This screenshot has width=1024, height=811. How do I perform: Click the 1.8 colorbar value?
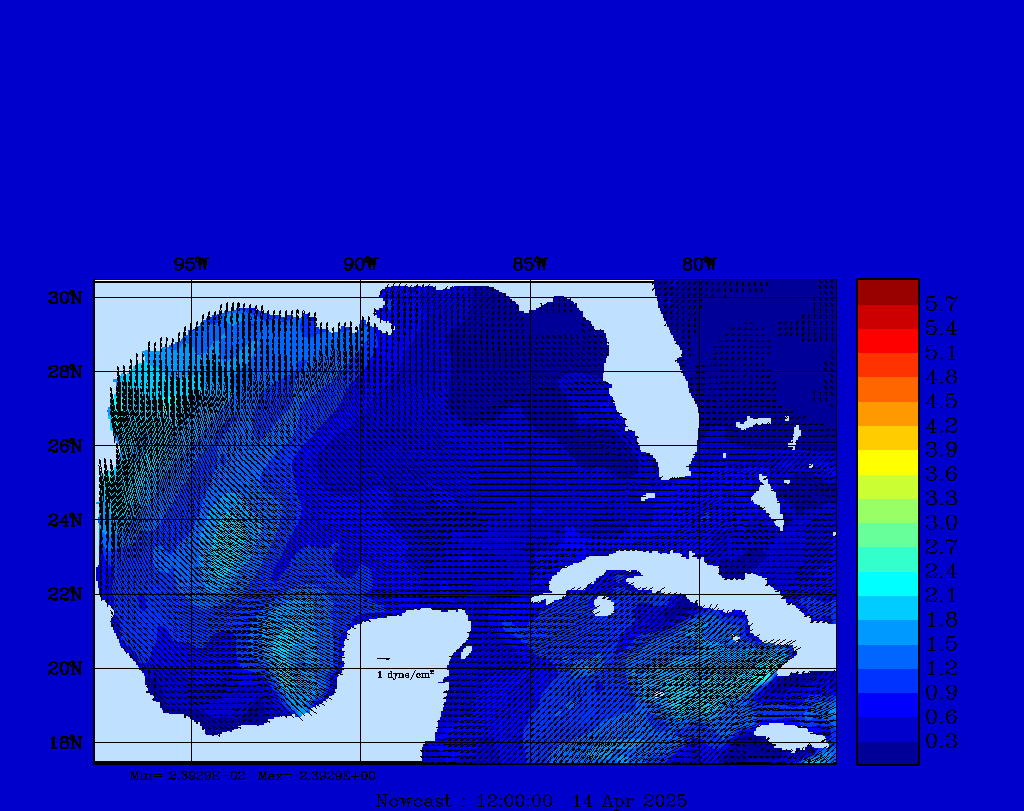941,620
